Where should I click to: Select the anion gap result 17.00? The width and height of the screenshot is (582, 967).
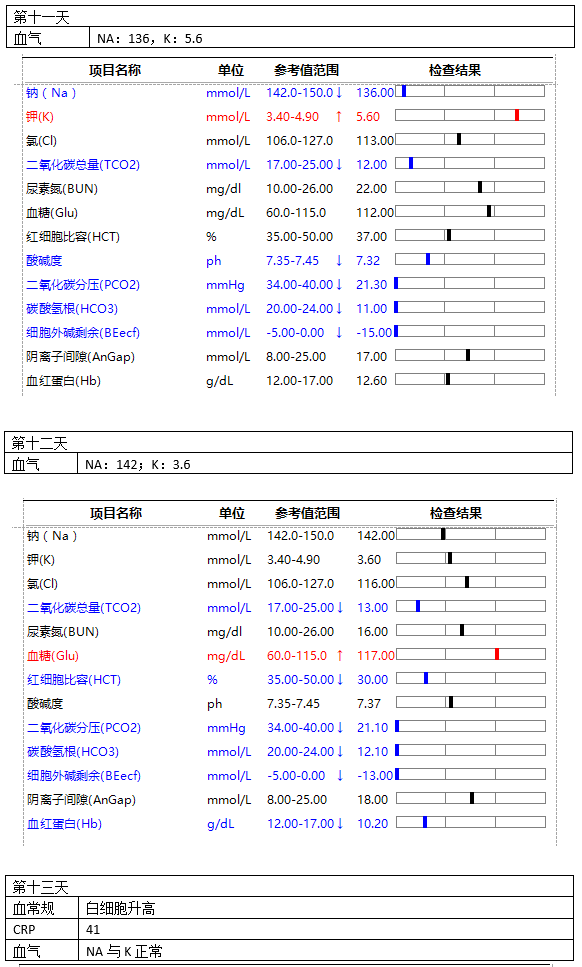tap(372, 357)
